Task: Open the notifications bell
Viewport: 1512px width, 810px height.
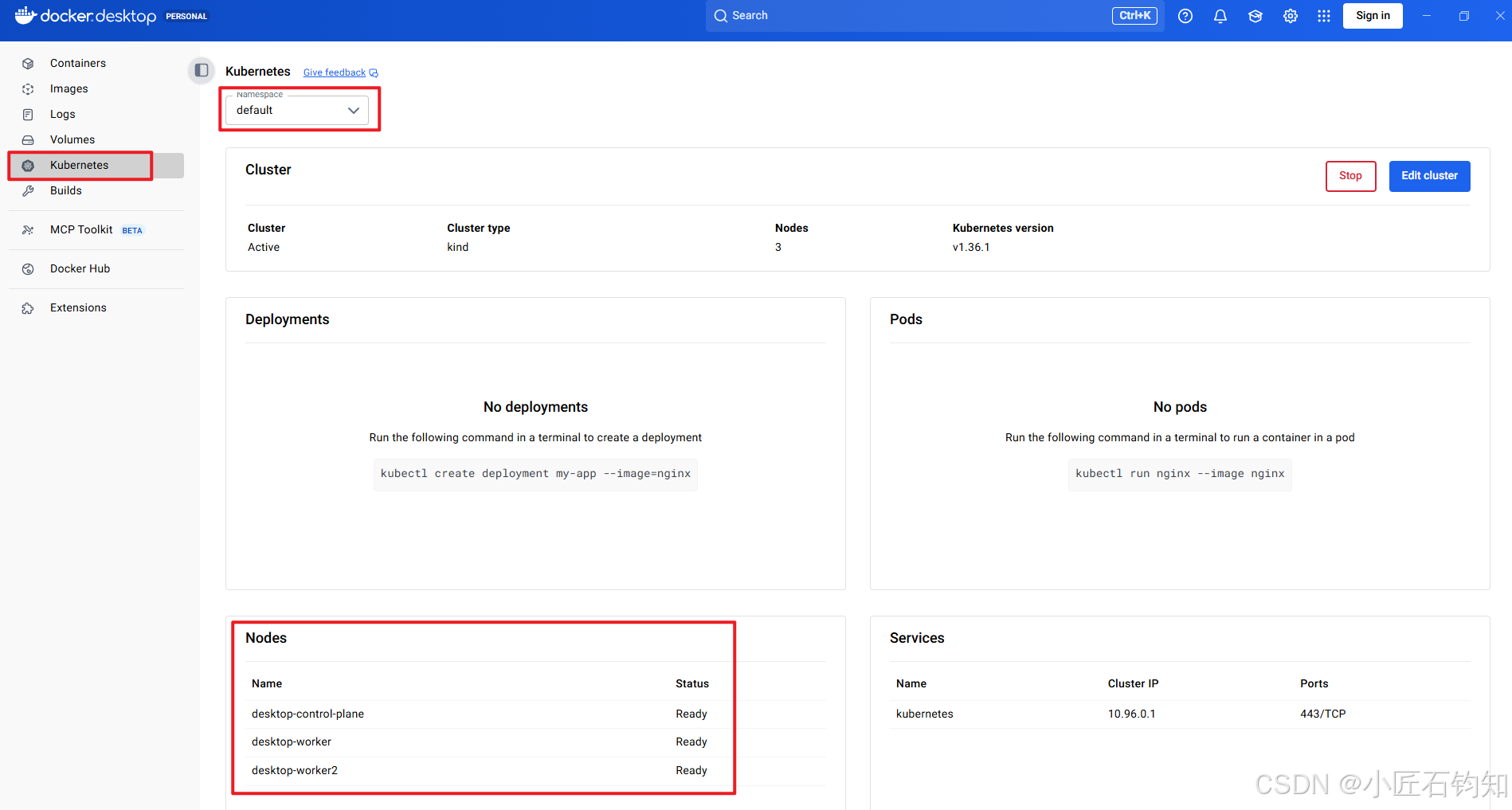Action: (1220, 16)
